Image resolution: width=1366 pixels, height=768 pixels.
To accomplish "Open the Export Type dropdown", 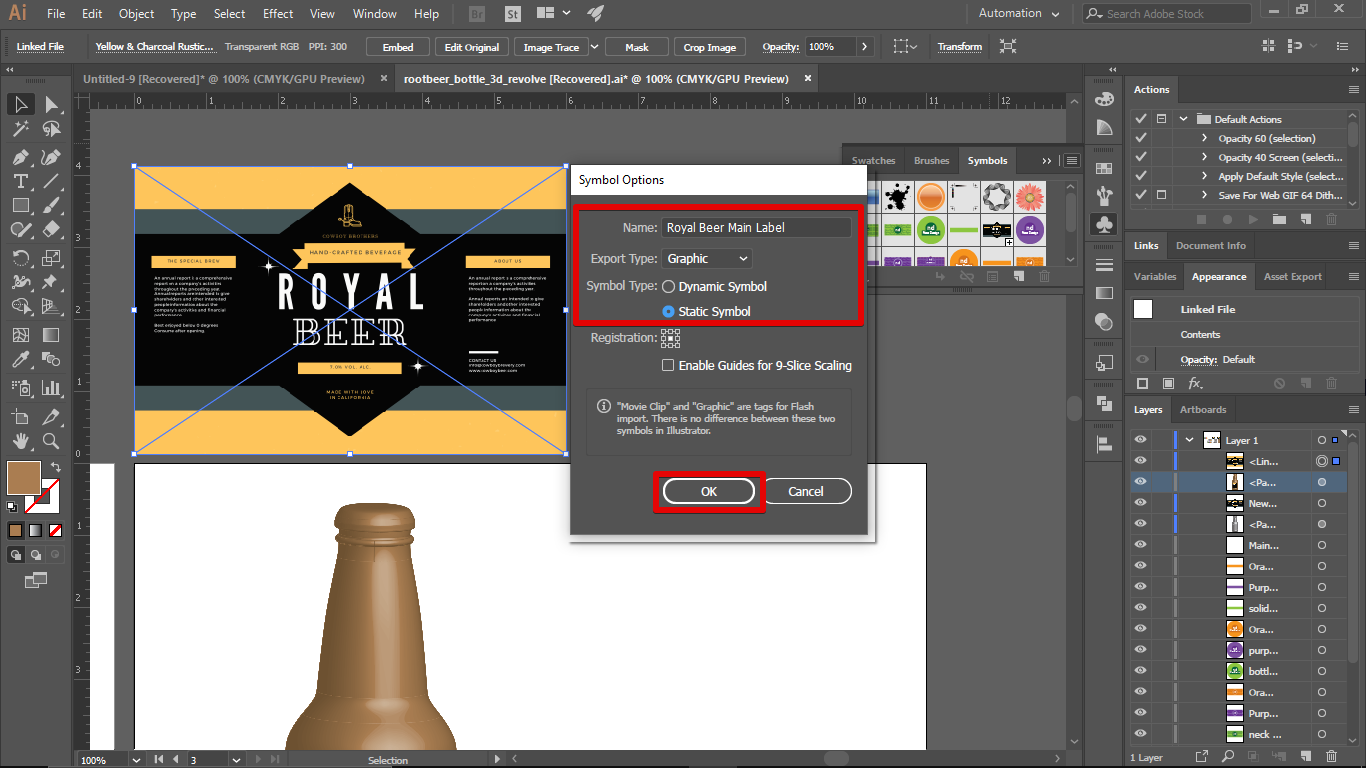I will point(707,259).
